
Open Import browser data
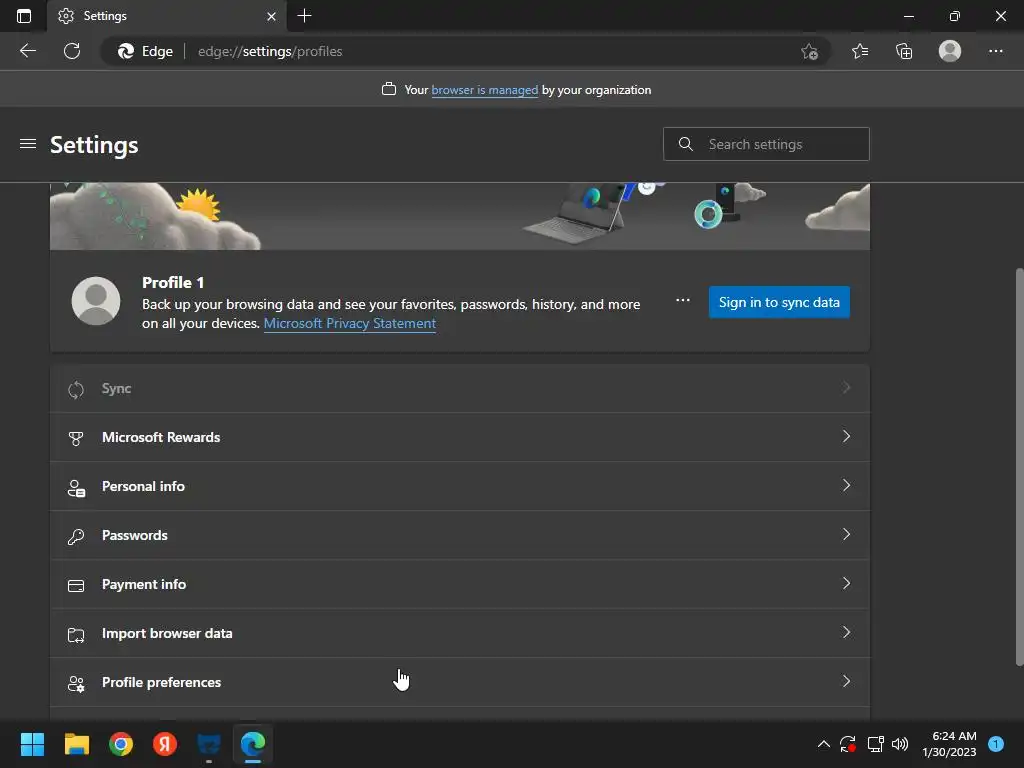coord(460,633)
